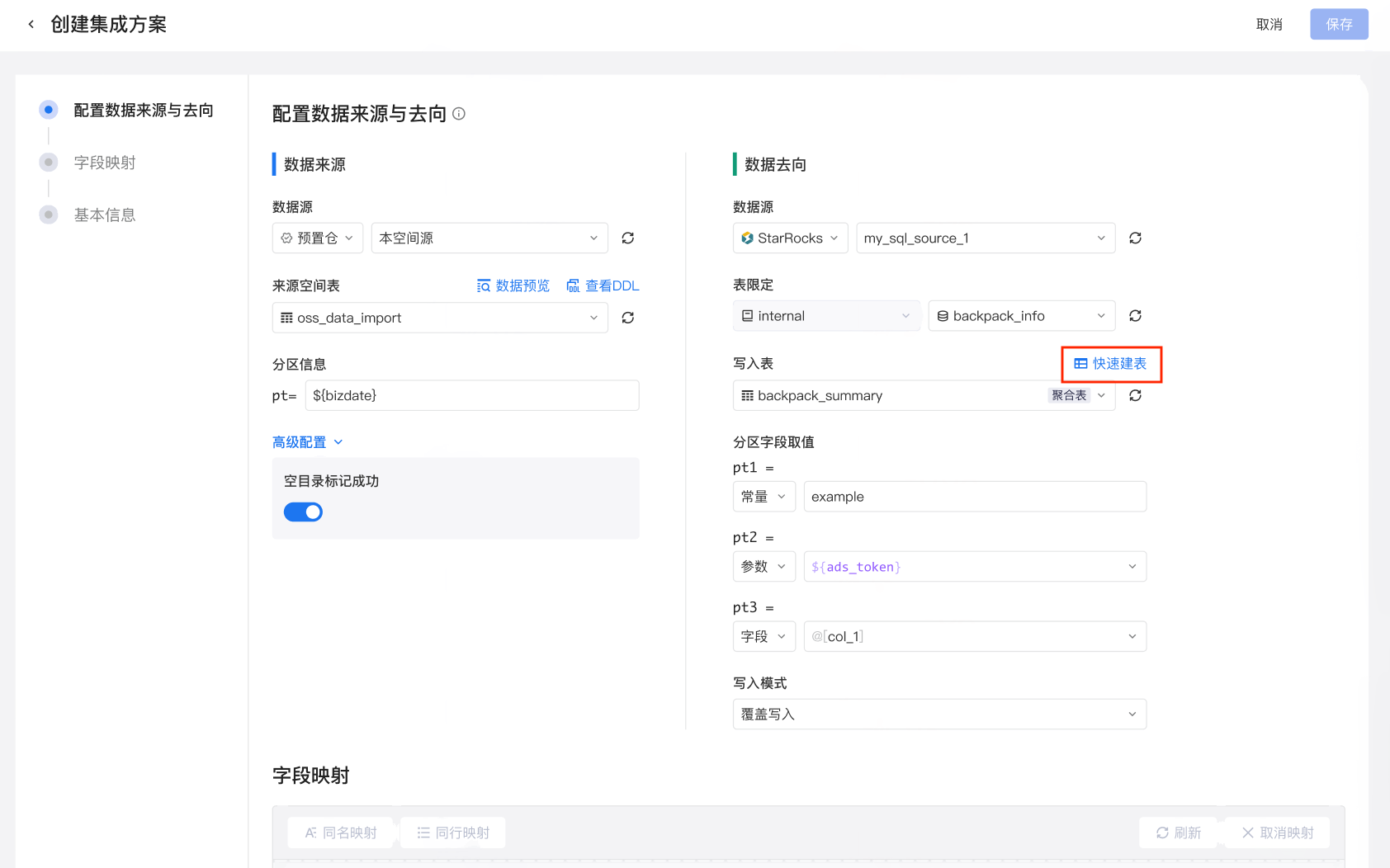The width and height of the screenshot is (1390, 868).
Task: Click the 查看DDL icon
Action: click(573, 285)
